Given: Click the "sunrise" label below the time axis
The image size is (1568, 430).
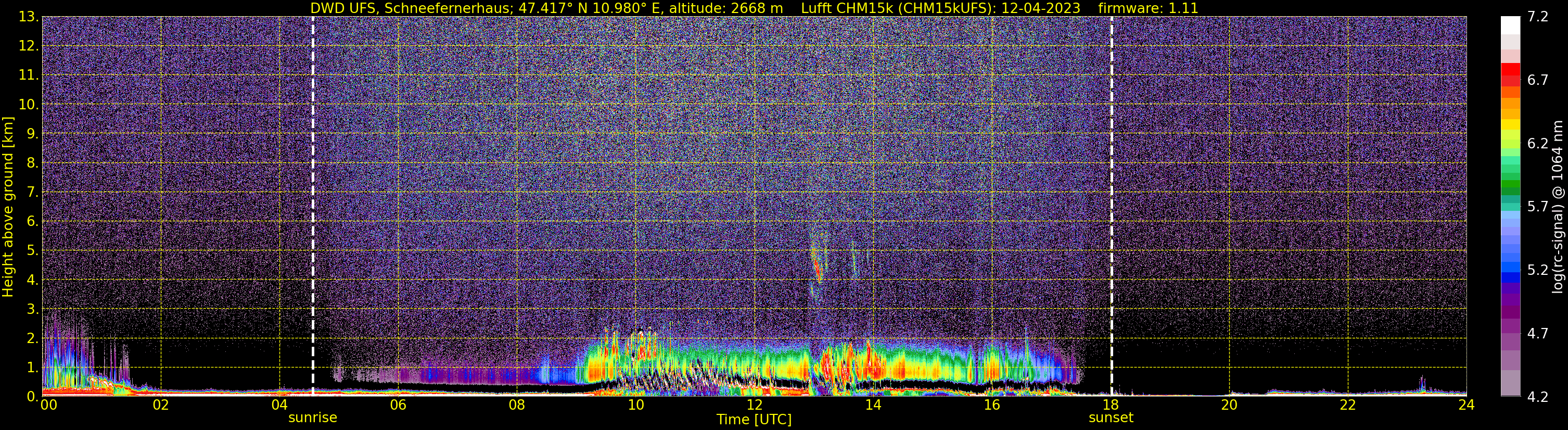Looking at the screenshot, I should click(312, 418).
